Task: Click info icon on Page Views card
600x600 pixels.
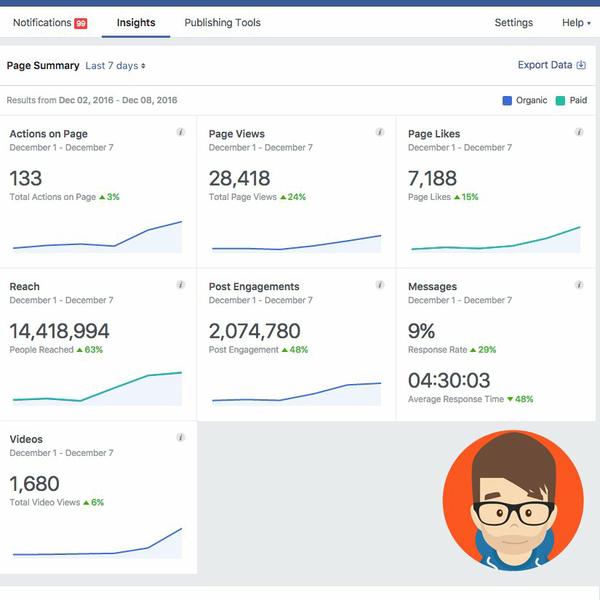Action: coord(380,132)
